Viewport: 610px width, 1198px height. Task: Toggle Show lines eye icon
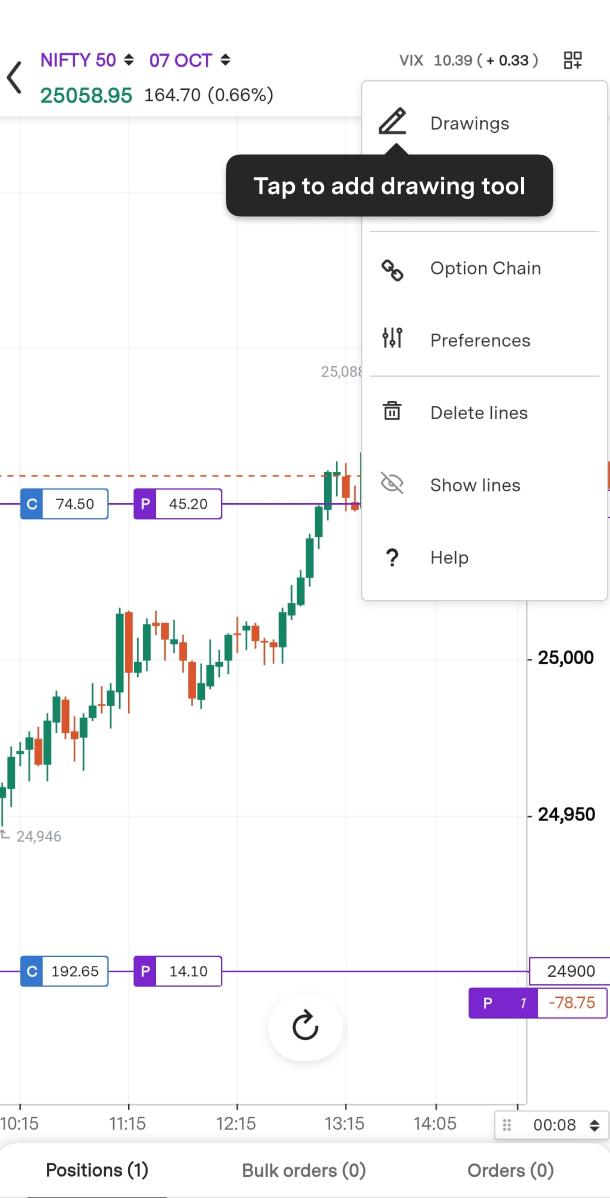coord(393,485)
